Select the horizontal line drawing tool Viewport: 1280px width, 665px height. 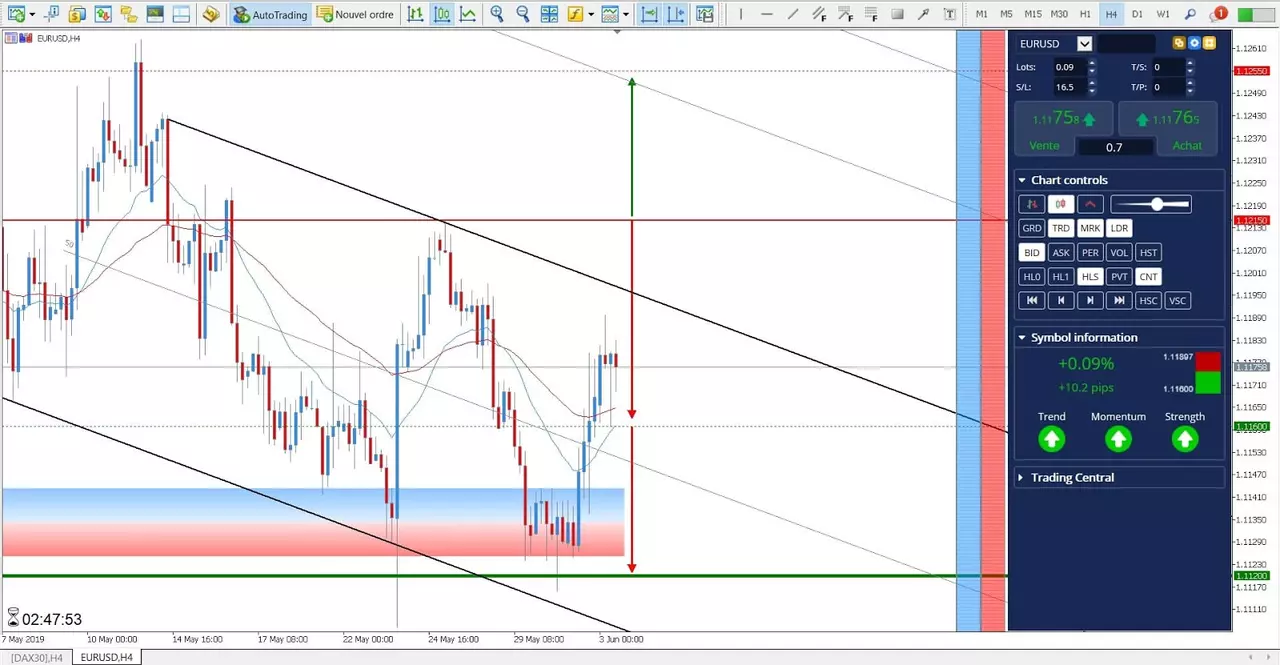pos(767,14)
